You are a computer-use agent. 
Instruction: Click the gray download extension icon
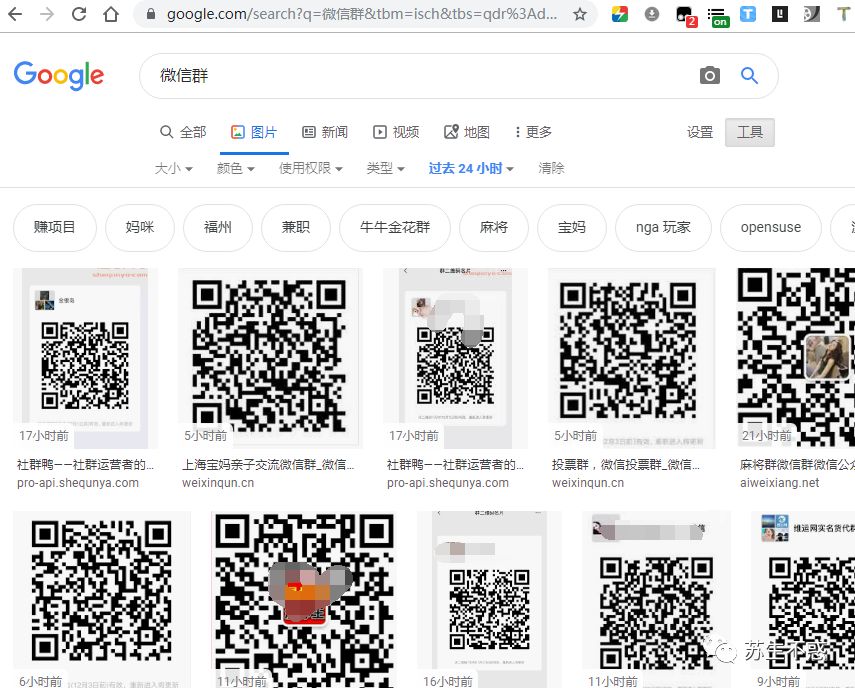[x=652, y=14]
